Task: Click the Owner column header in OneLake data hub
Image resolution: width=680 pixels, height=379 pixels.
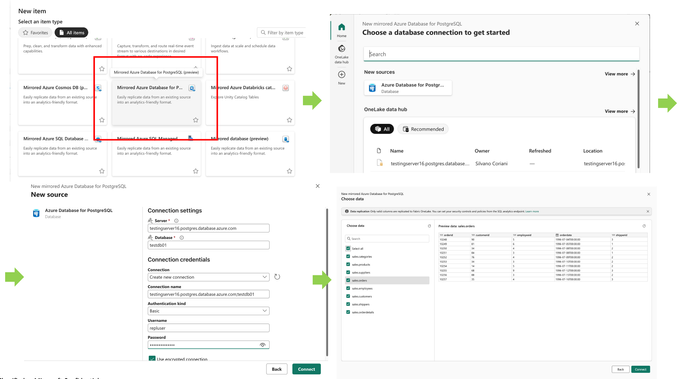Action: [482, 151]
